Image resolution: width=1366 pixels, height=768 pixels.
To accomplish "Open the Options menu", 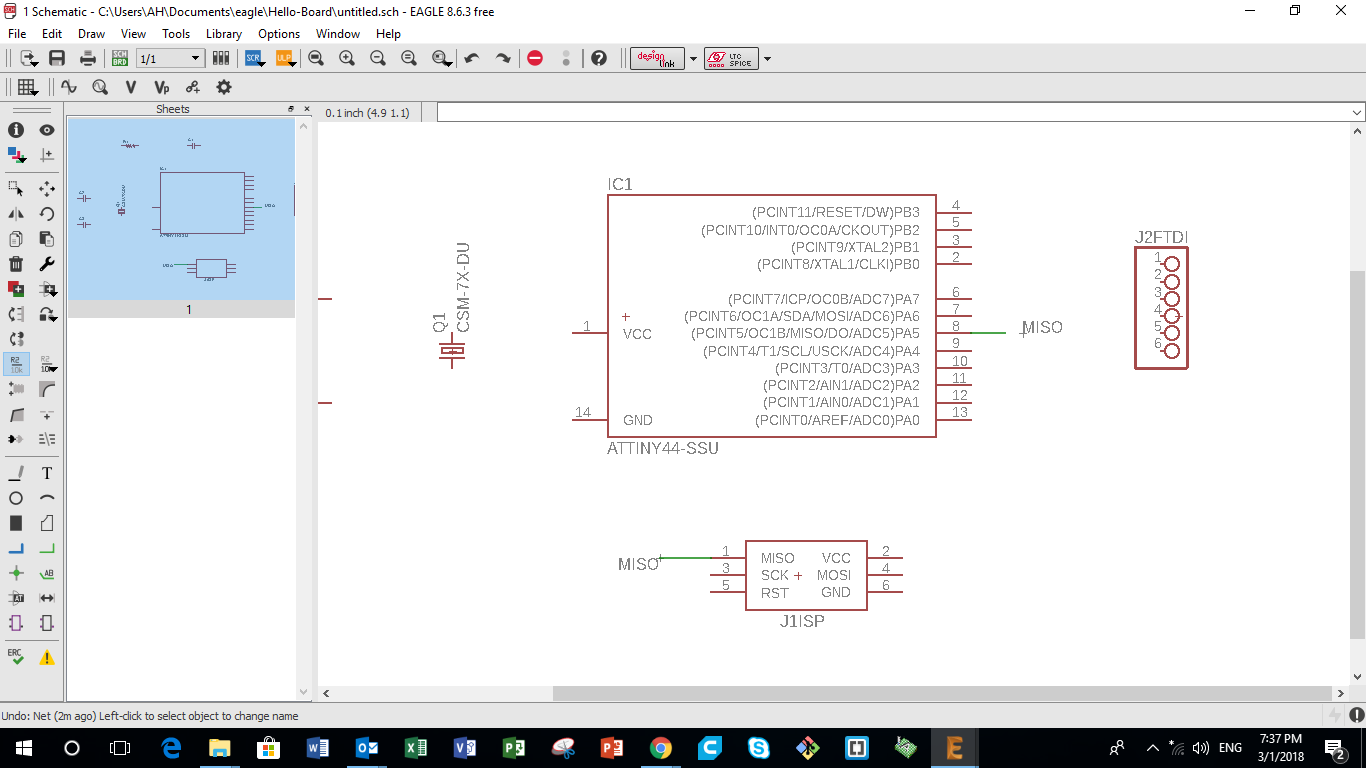I will click(x=279, y=33).
